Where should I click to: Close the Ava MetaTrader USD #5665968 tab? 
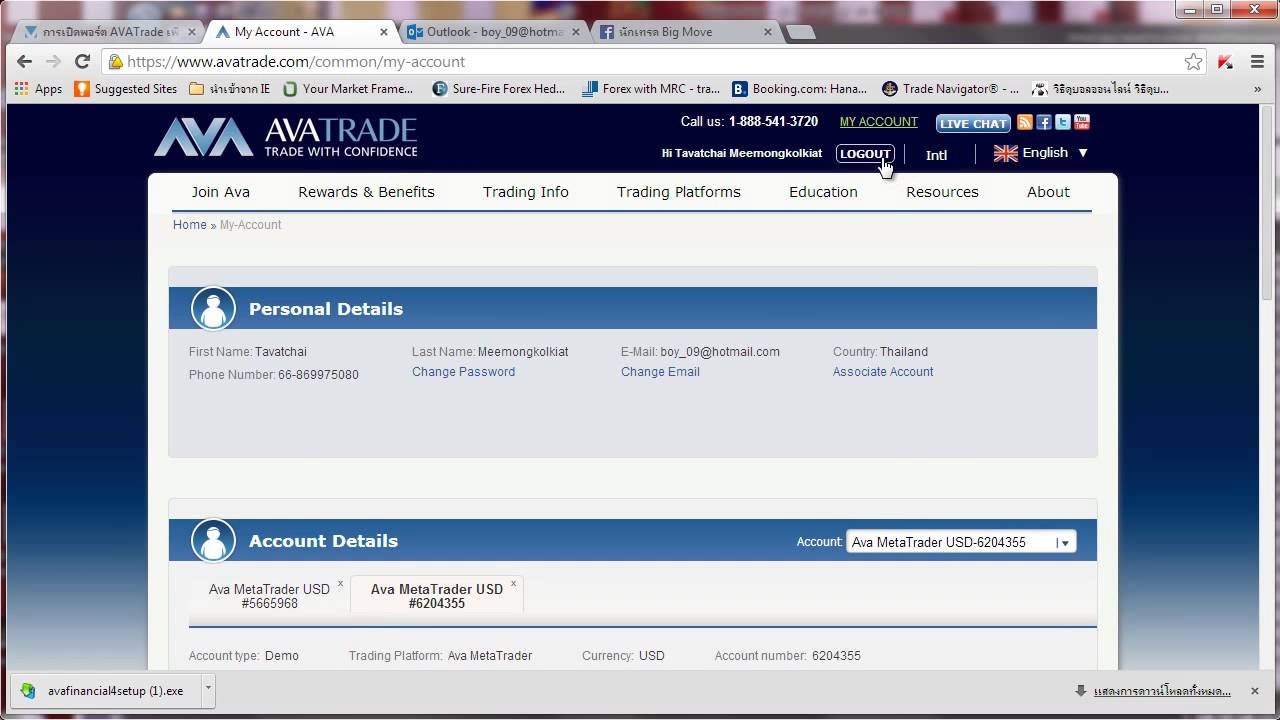[340, 583]
